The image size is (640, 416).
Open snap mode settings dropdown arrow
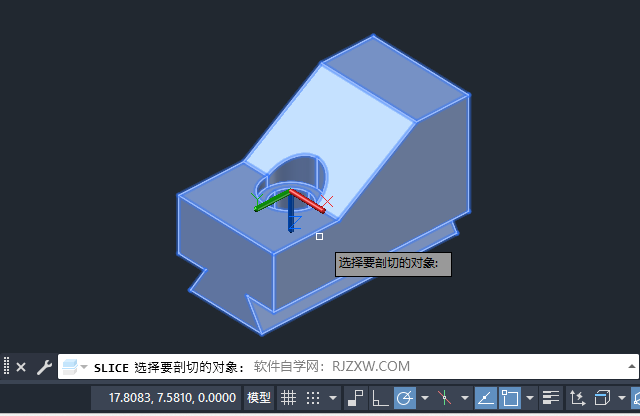333,398
